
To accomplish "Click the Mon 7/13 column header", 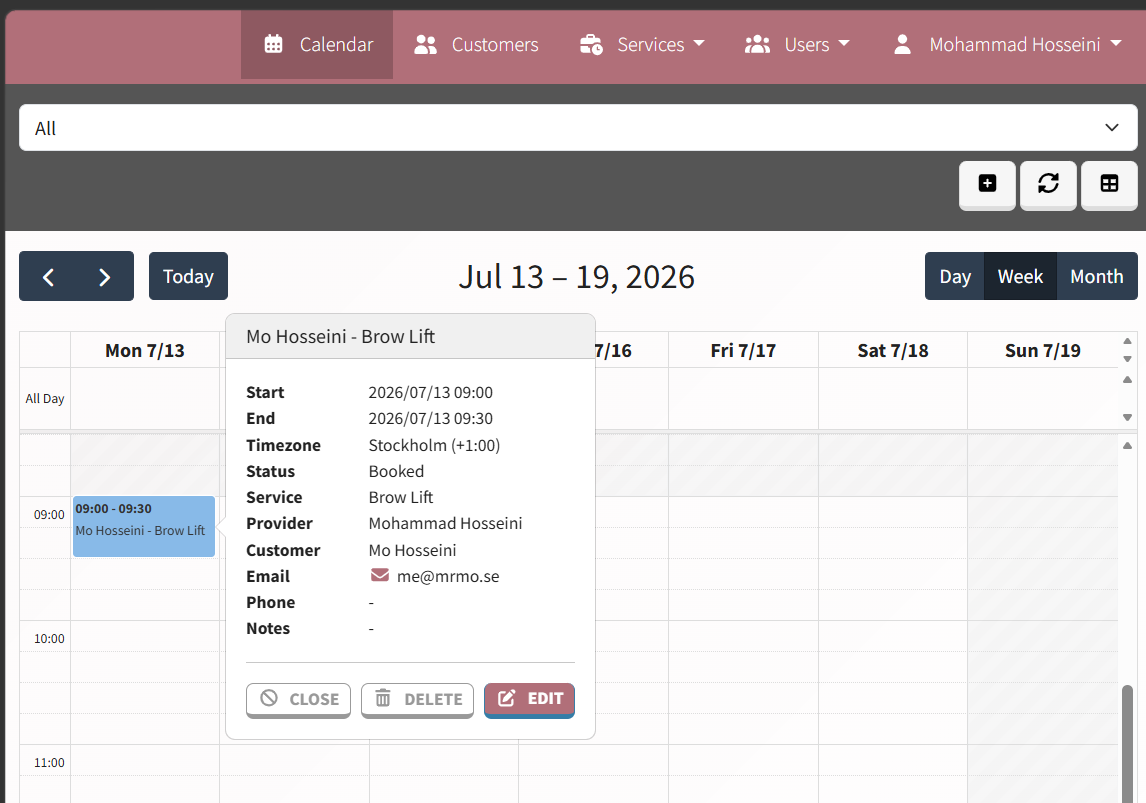I will click(x=145, y=351).
